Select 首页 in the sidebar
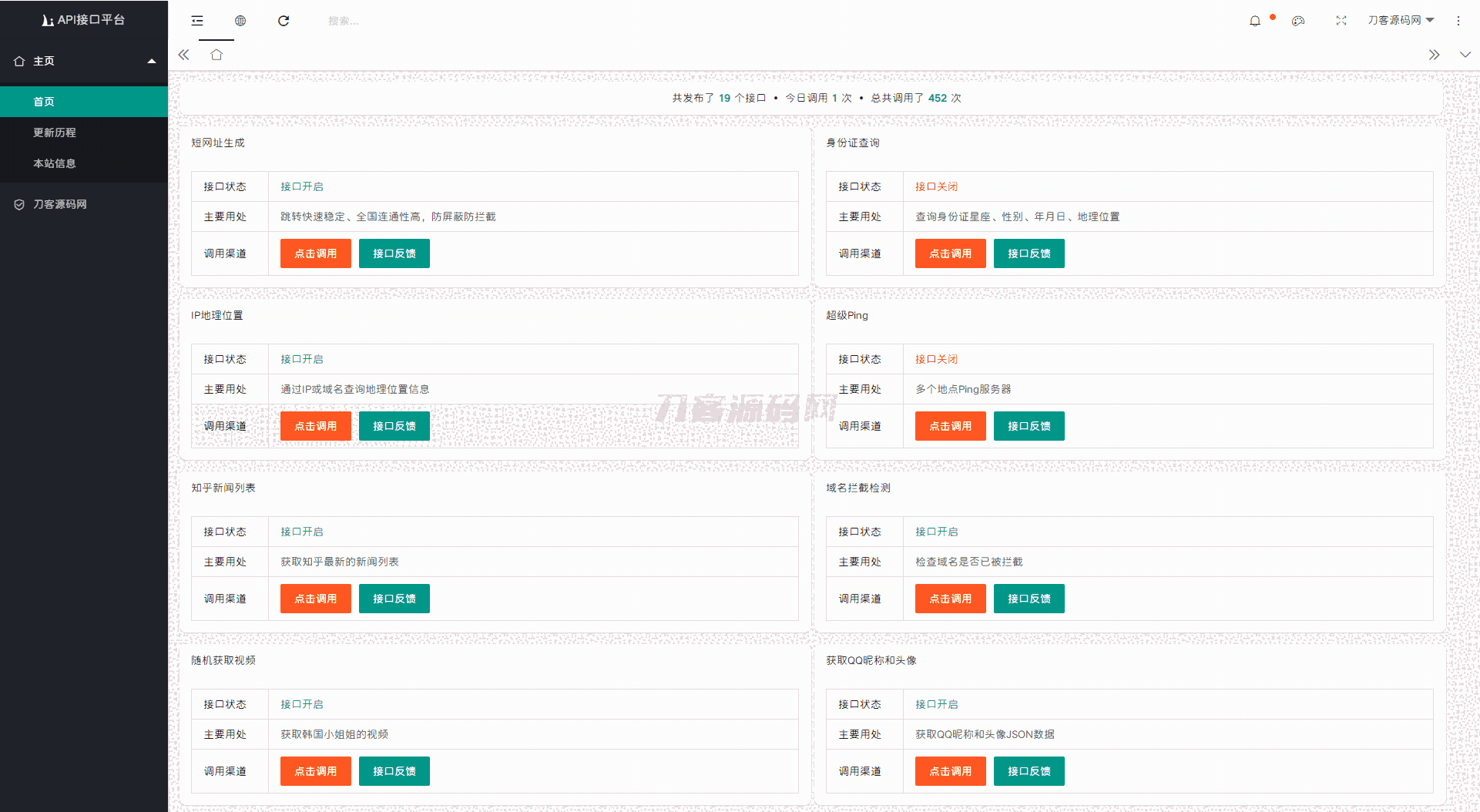Image resolution: width=1480 pixels, height=812 pixels. (x=84, y=102)
